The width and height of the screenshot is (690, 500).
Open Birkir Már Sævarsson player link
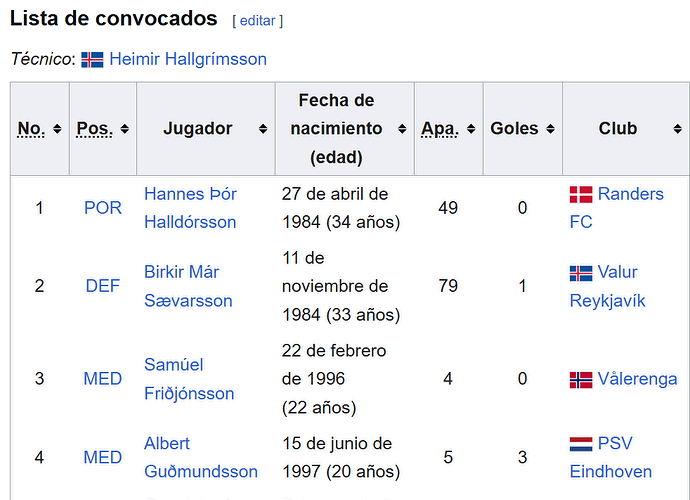tap(188, 287)
